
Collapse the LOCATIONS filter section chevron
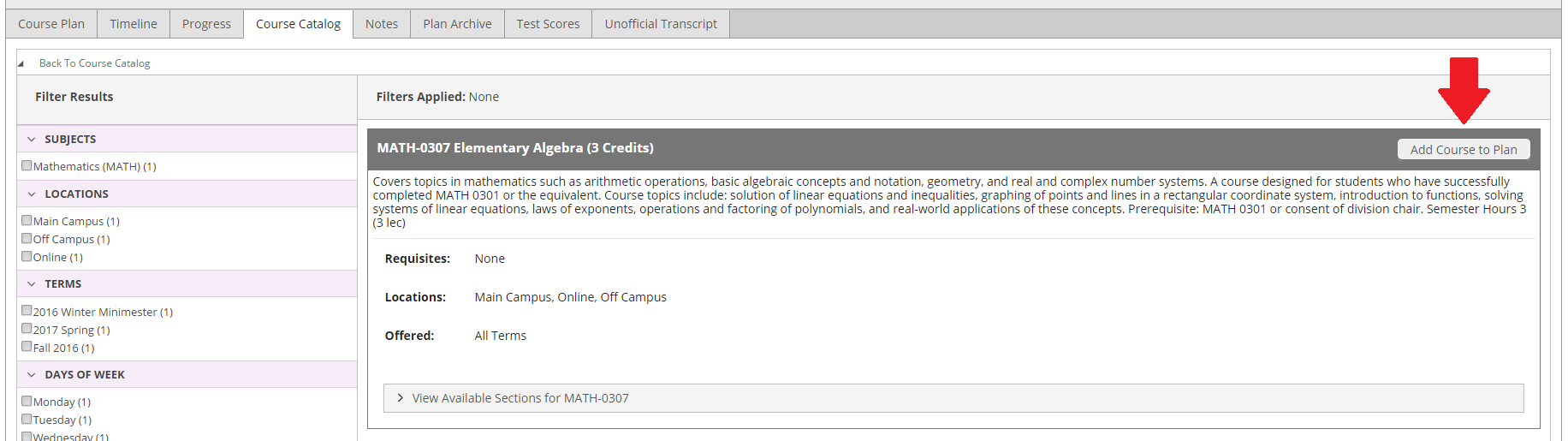click(x=32, y=194)
